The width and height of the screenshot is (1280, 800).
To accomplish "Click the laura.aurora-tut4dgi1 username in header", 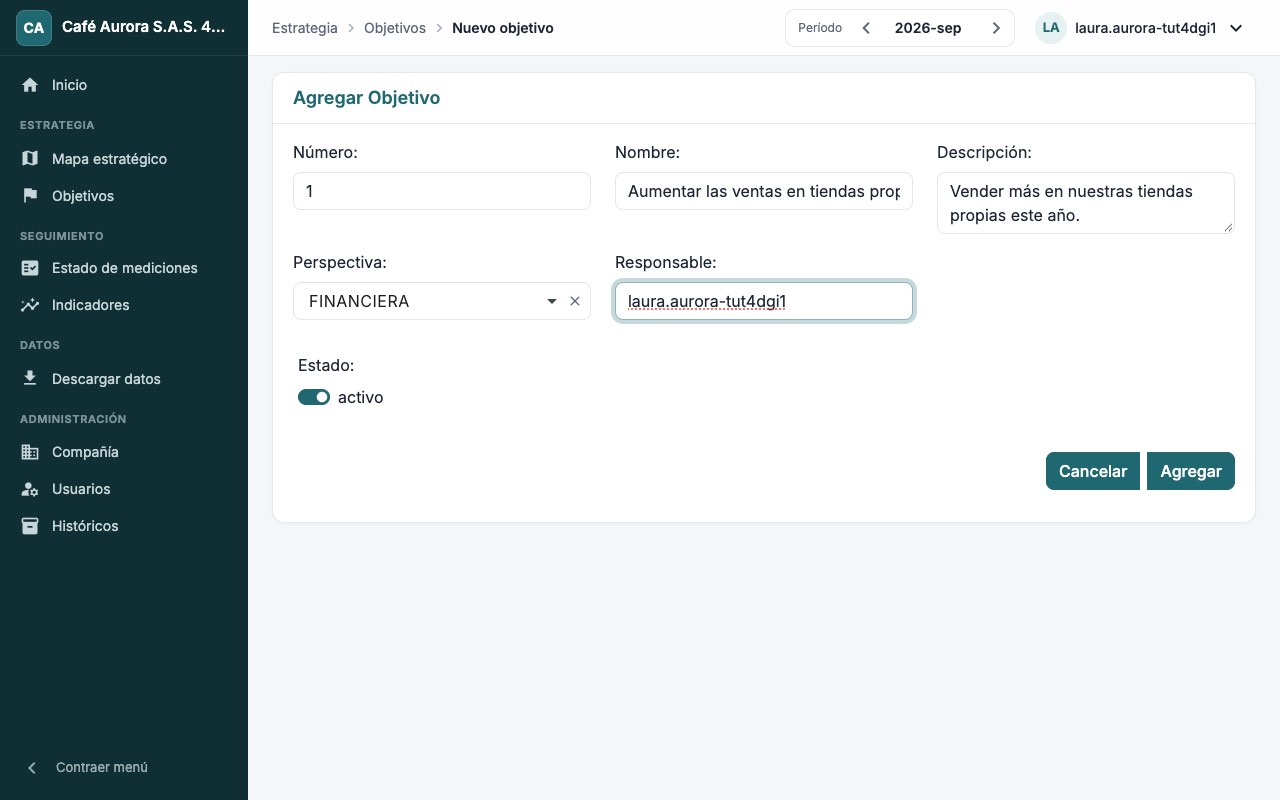I will point(1145,28).
